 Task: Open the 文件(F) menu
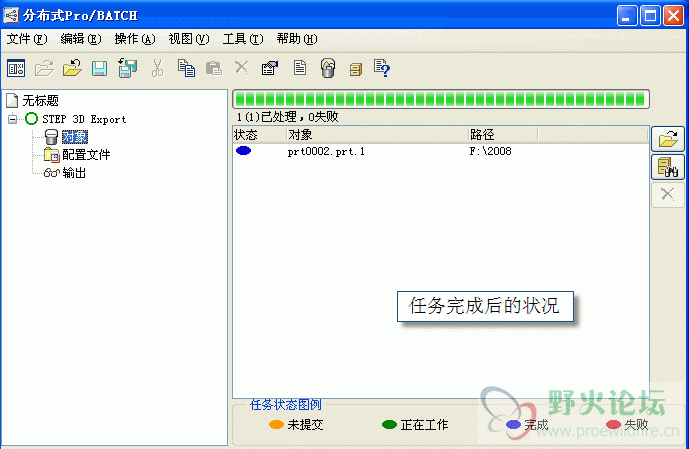coord(27,39)
